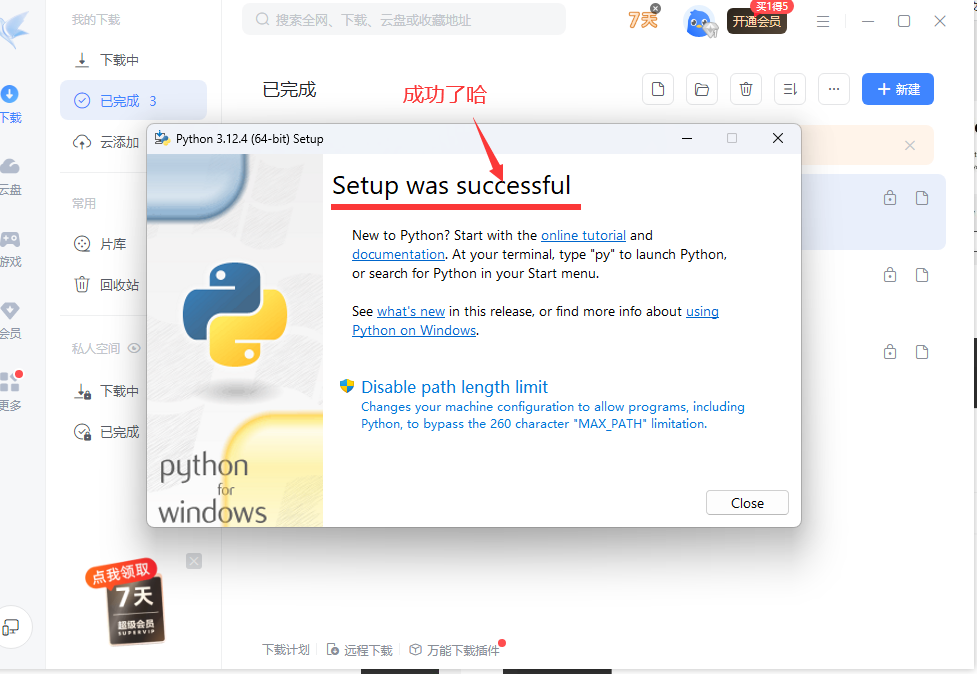The image size is (977, 674).
Task: Click the 下载 tab in left rail
Action: 10,104
